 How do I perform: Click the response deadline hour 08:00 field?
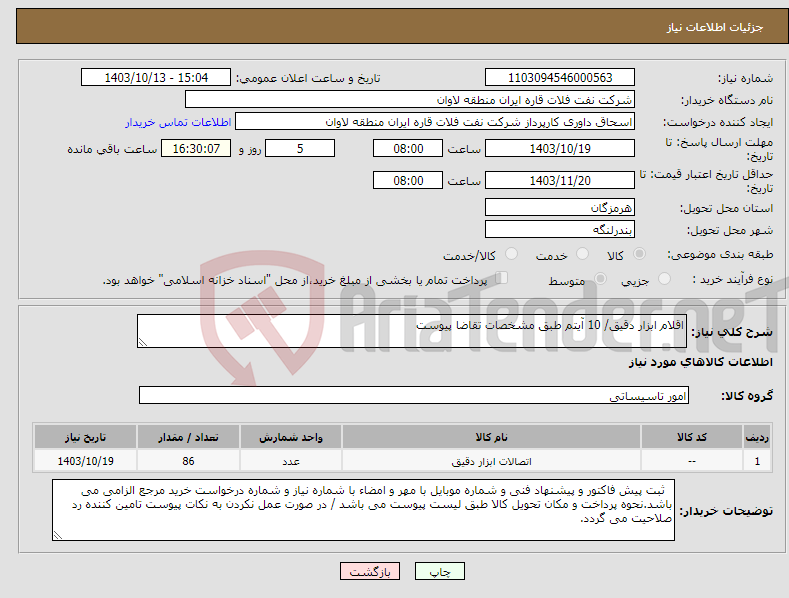click(408, 148)
